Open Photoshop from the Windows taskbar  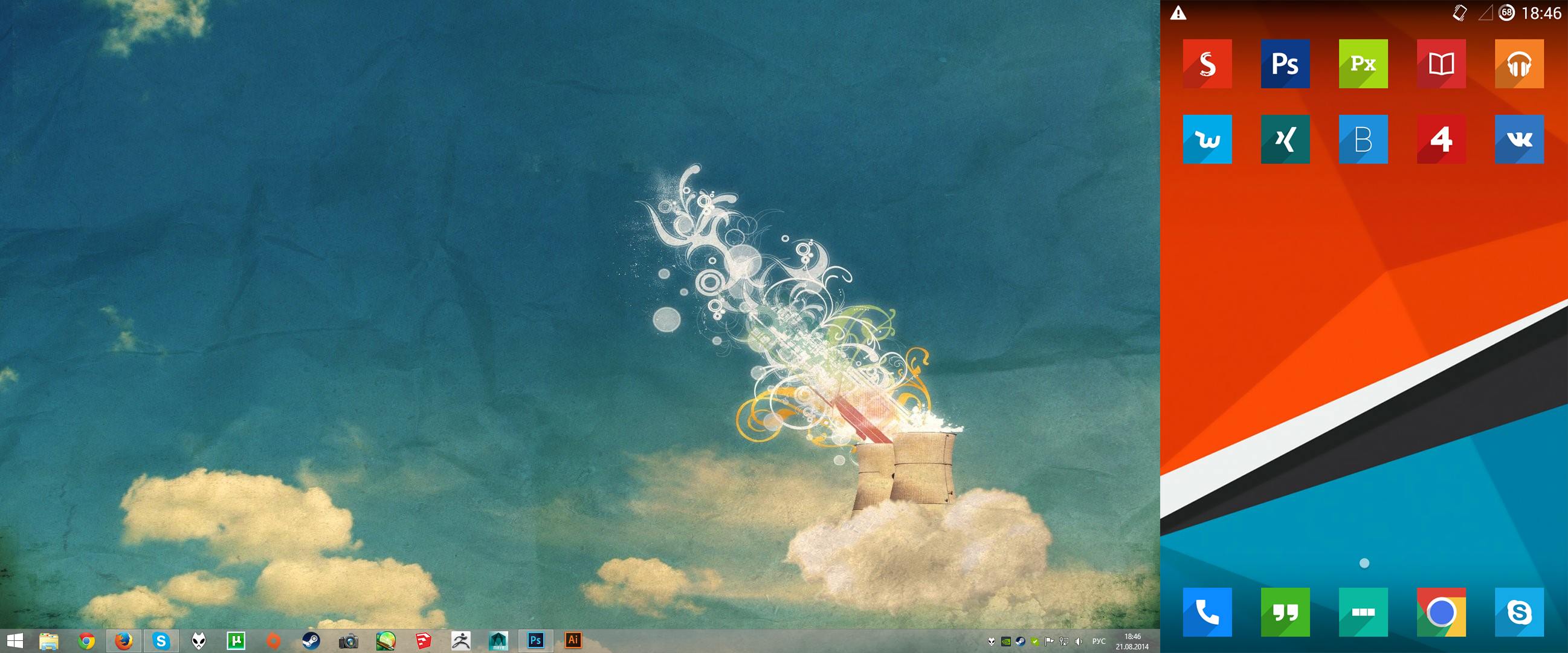point(535,640)
